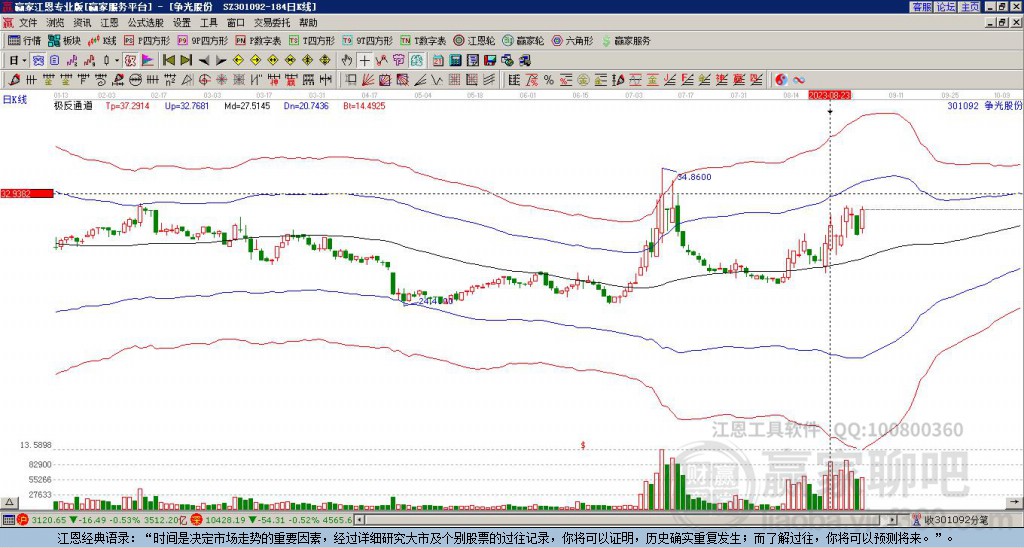Step chart left with black arrow
Screen dimensions: 1024x548
[204, 61]
